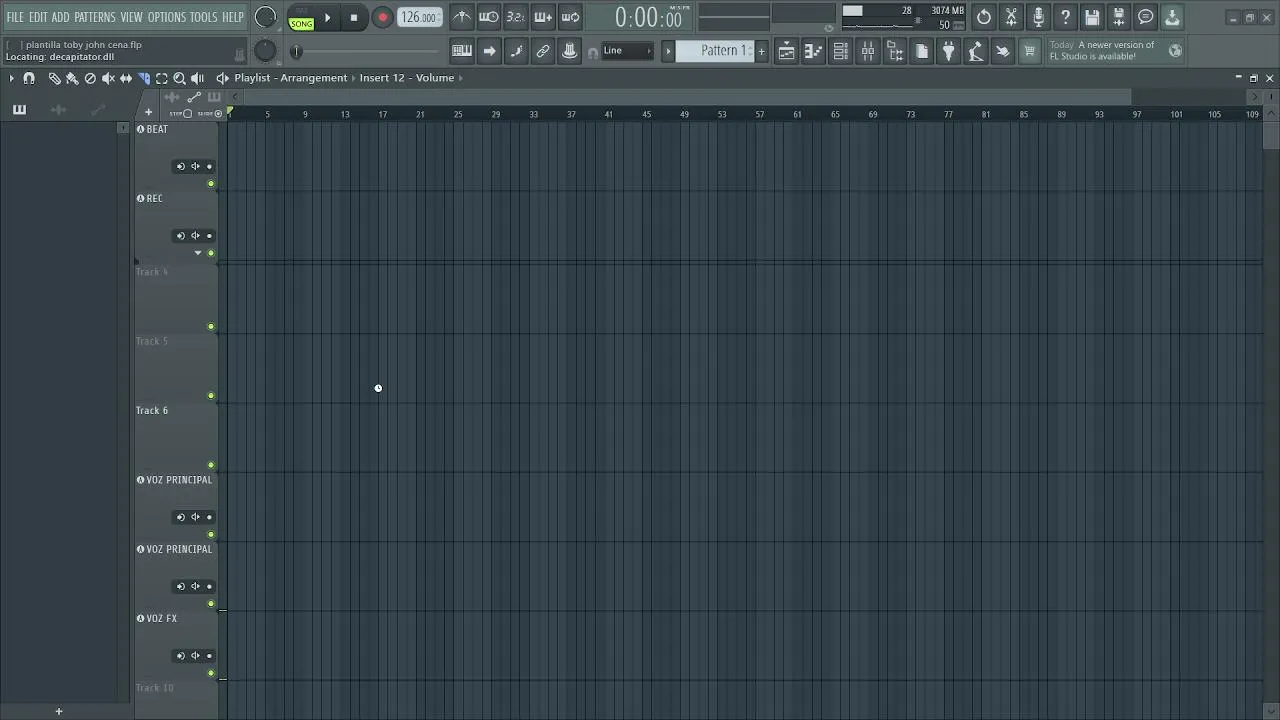The width and height of the screenshot is (1280, 720).
Task: Select the Zoom magnifier tool
Action: click(180, 78)
